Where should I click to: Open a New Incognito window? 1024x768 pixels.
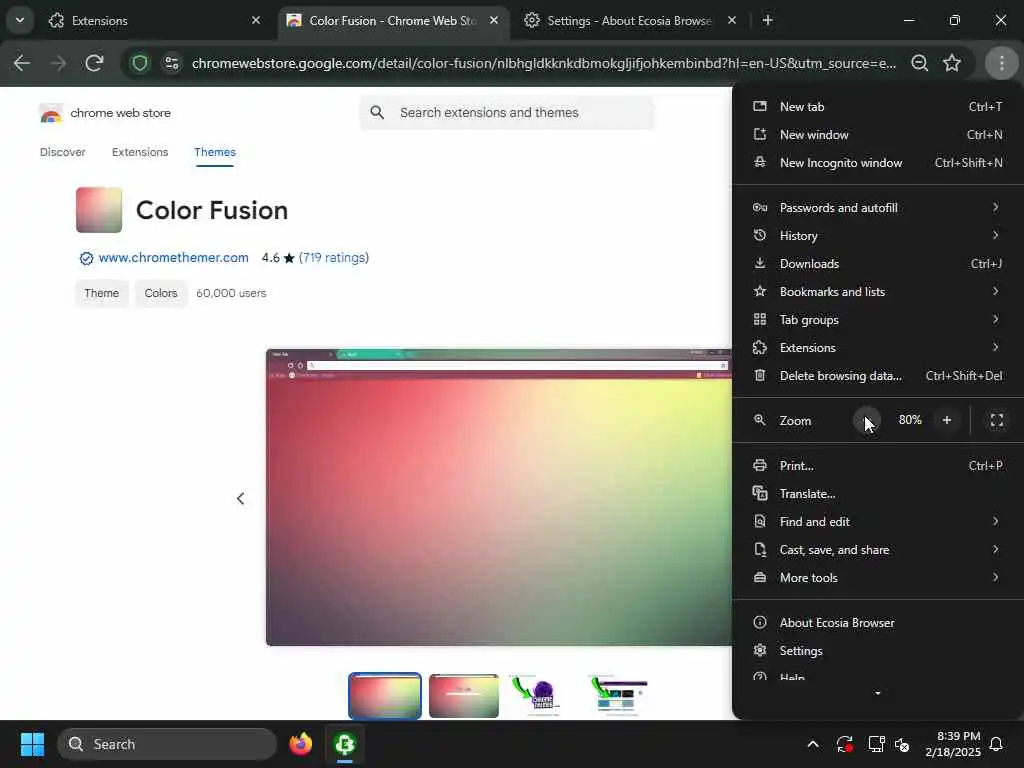pyautogui.click(x=878, y=163)
